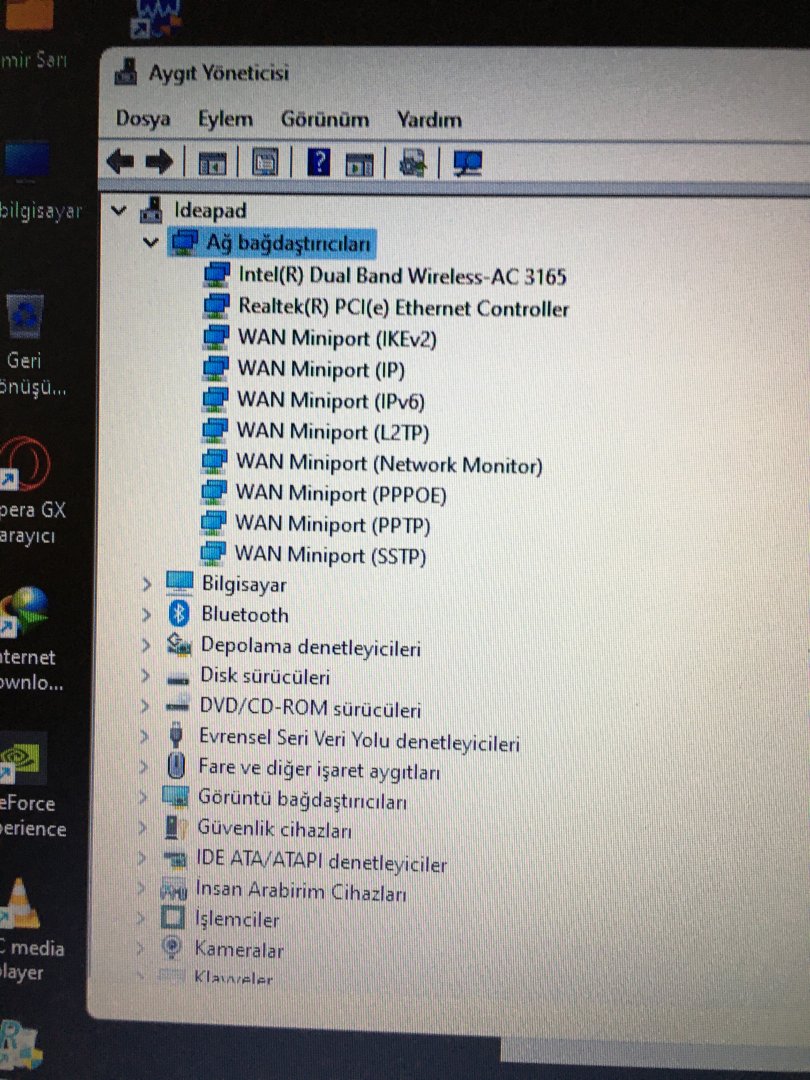Click the Ağ bağdaştırıcıları label
Screen dimensions: 810x1080
pos(288,242)
